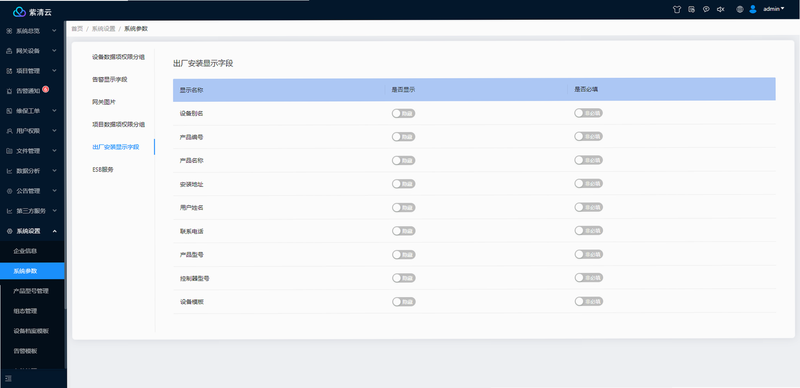800x388 pixels.
Task: Expand 用户权限 using its chevron
Action: (x=54, y=131)
